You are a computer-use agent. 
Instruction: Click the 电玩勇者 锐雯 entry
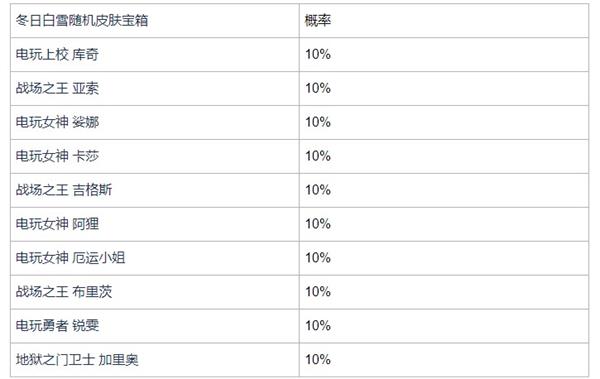coord(57,326)
